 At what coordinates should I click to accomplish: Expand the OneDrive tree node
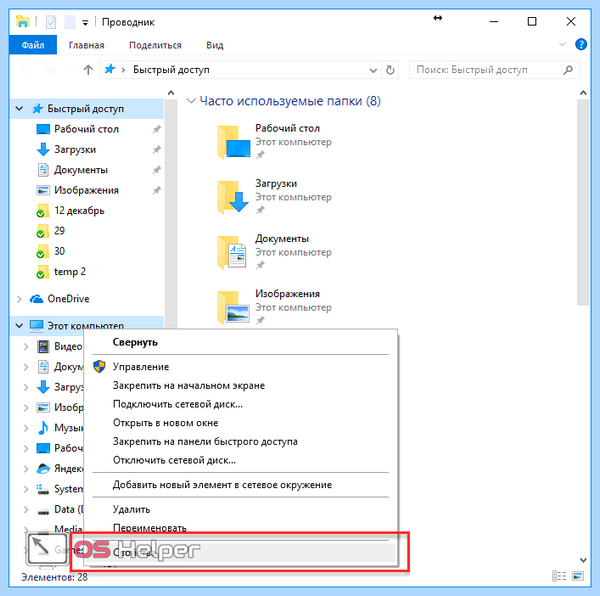point(19,299)
